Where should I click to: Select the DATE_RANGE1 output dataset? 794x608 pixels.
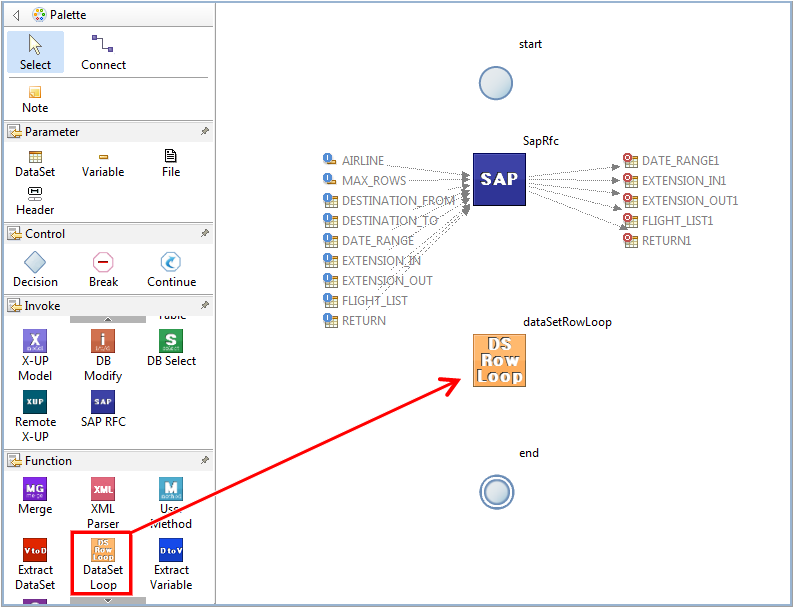tap(671, 160)
